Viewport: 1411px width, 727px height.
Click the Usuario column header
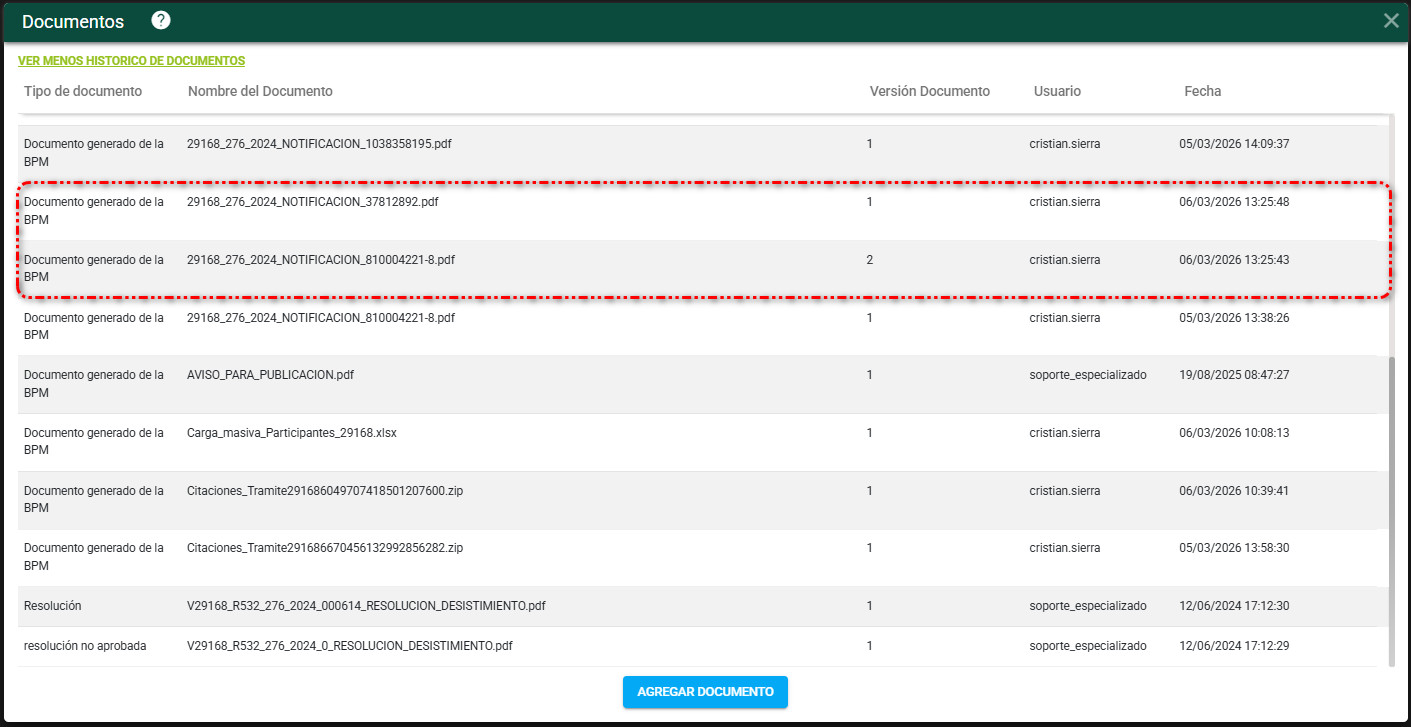coord(1057,91)
